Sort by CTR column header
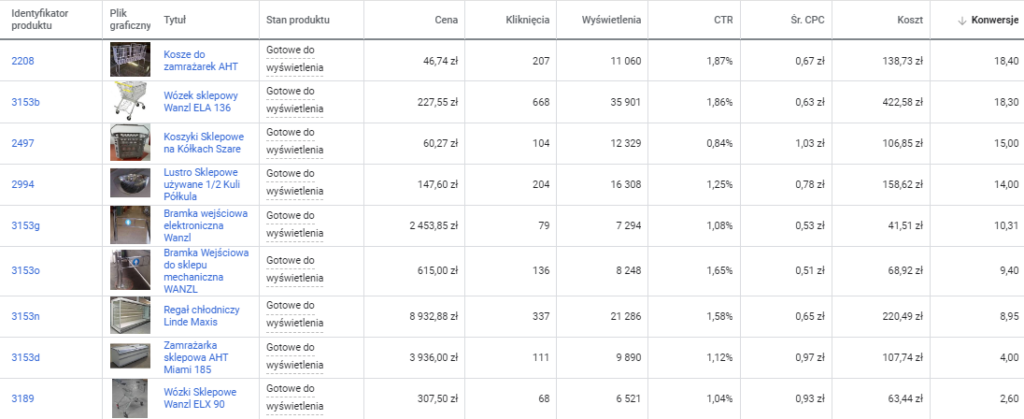 tap(722, 20)
